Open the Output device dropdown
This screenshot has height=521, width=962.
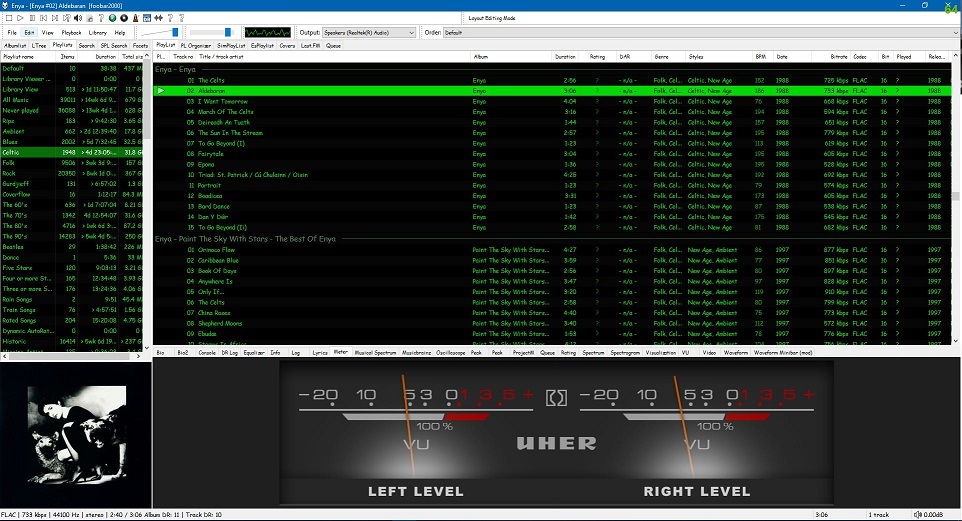tap(369, 33)
